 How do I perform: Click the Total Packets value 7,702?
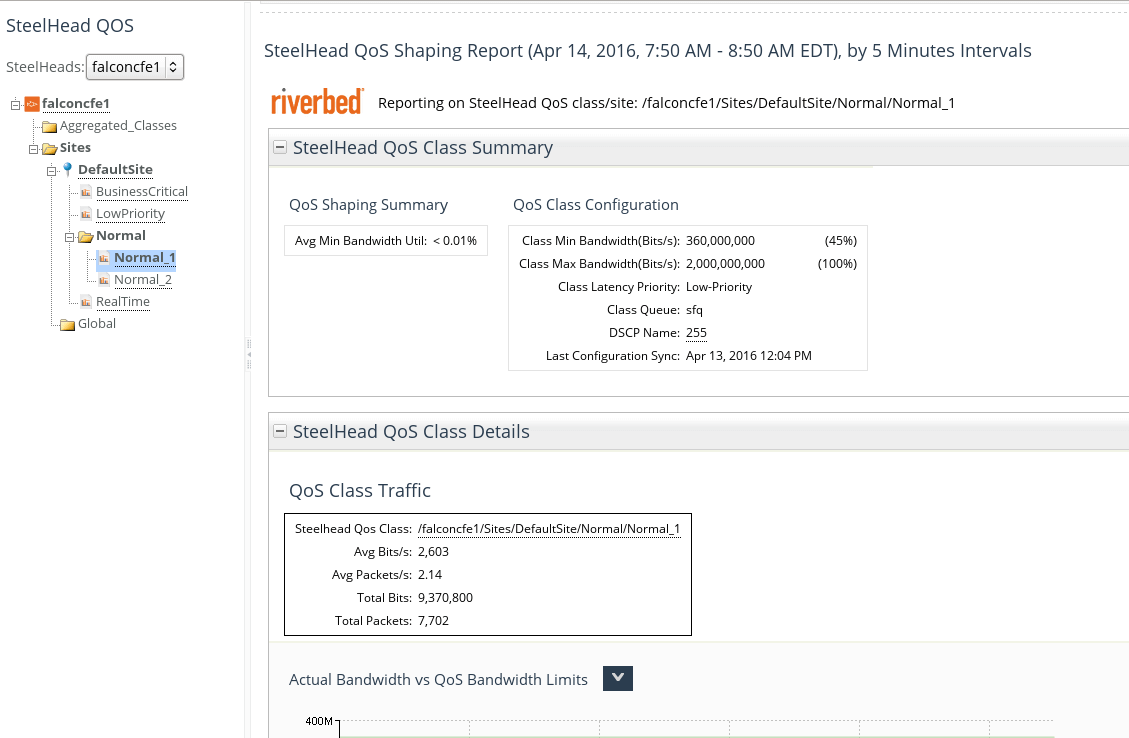pos(433,621)
